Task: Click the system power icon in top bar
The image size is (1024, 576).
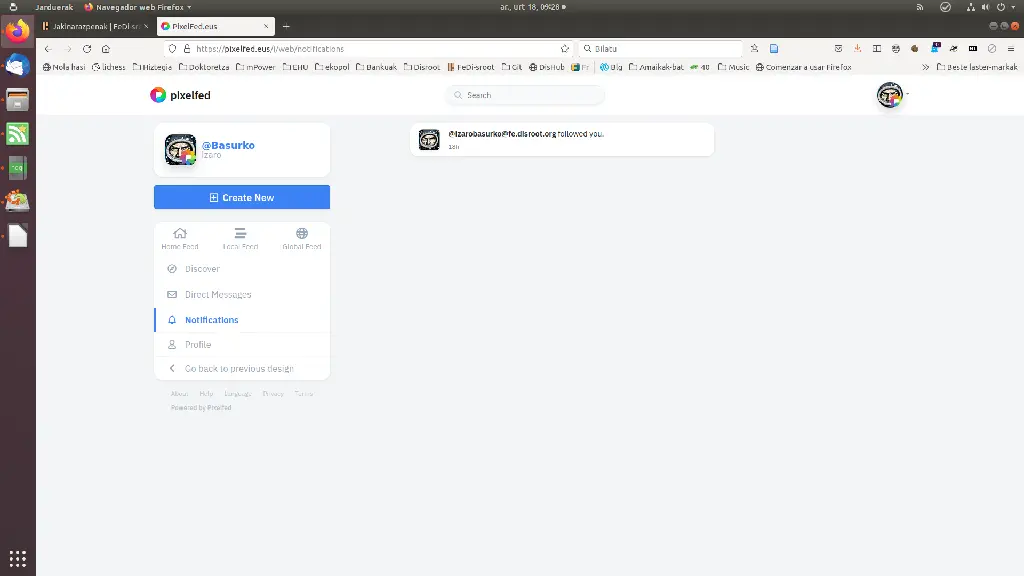Action: point(1001,7)
